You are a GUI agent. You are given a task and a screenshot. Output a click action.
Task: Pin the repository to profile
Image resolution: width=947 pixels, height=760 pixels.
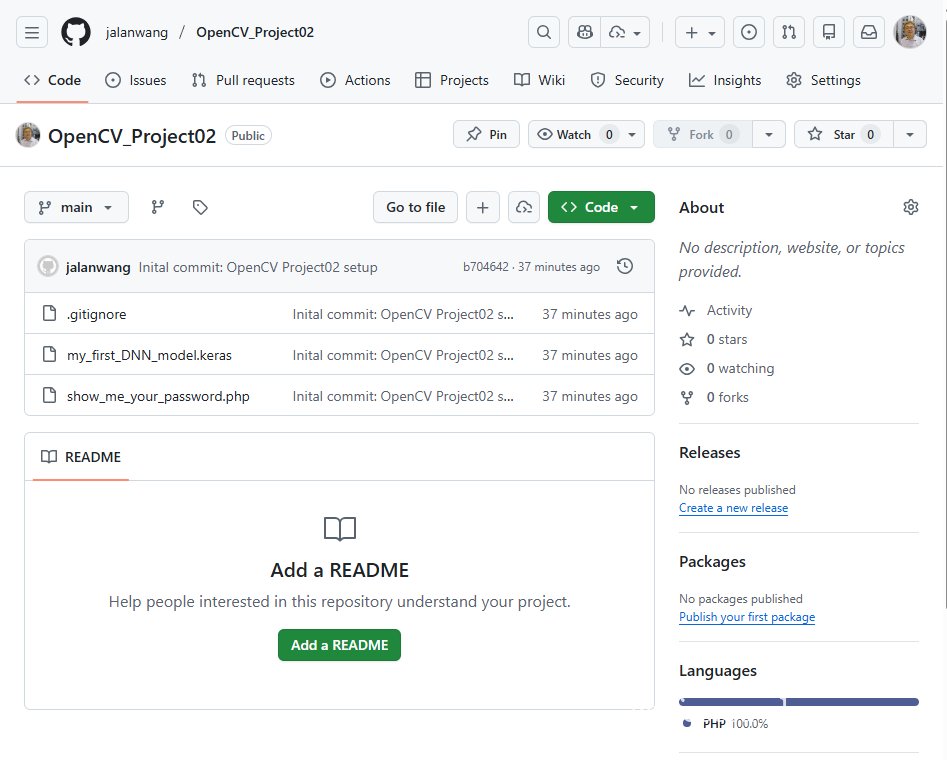click(x=486, y=134)
